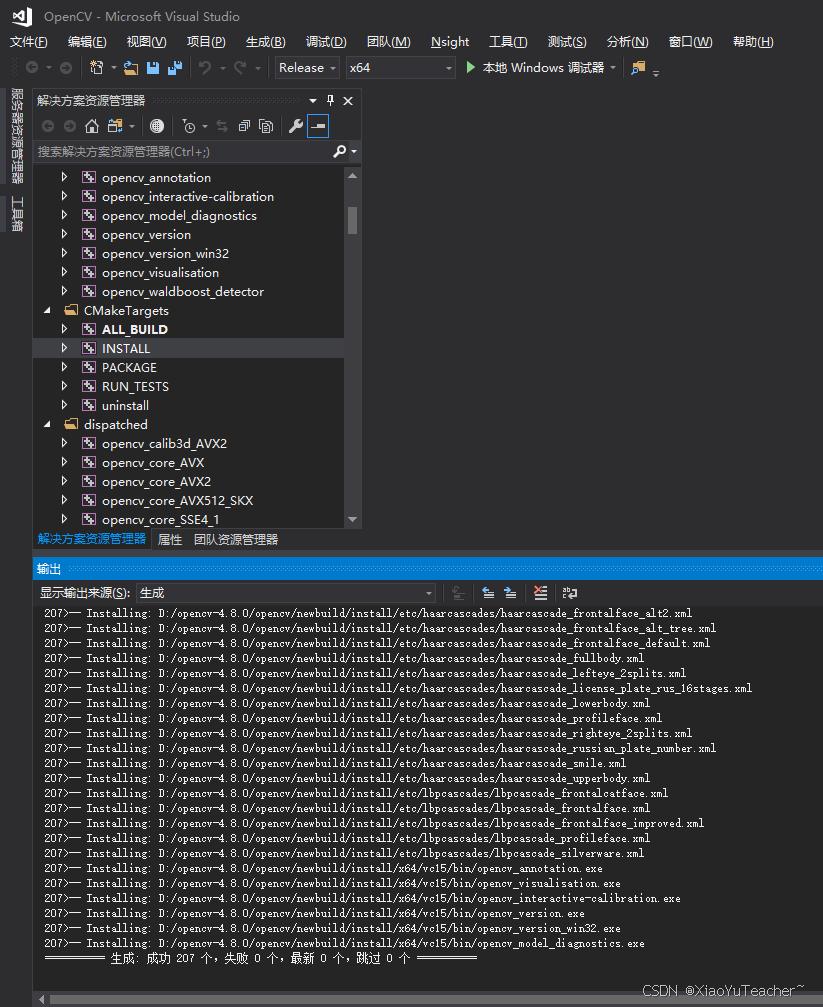Start debugging with the green play icon

(x=470, y=67)
